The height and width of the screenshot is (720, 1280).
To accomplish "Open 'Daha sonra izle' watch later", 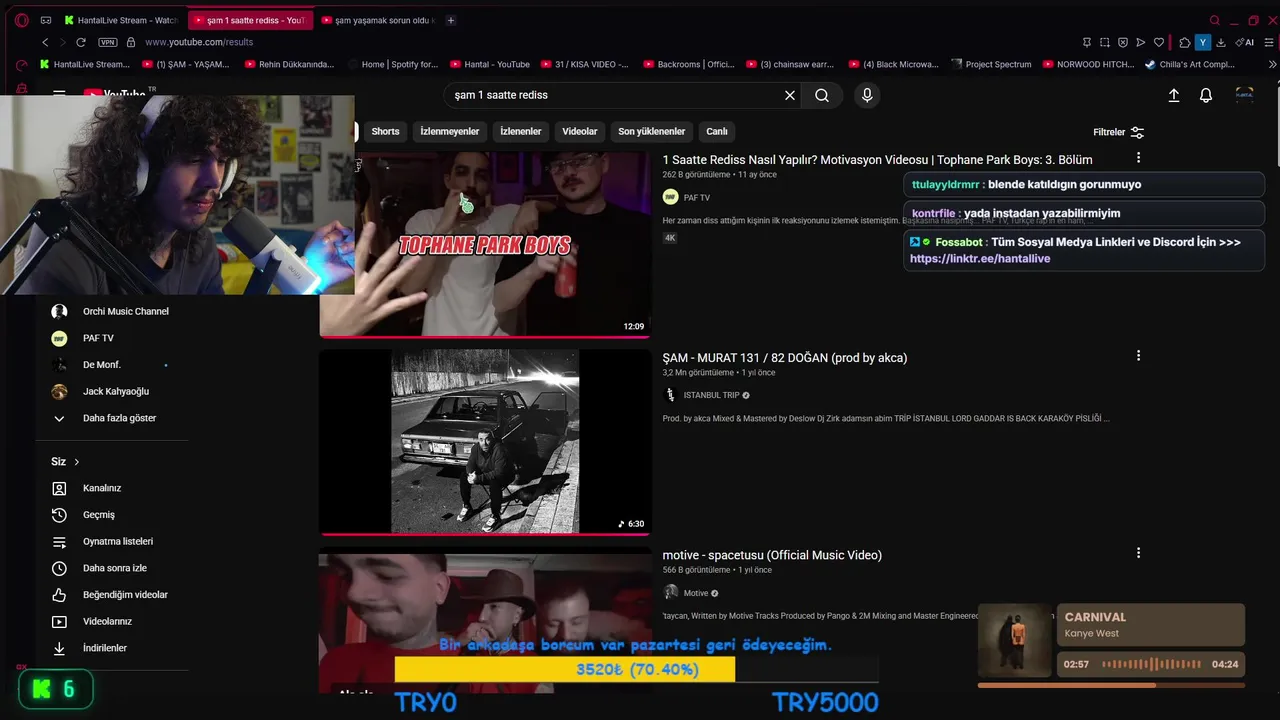I will click(112, 568).
